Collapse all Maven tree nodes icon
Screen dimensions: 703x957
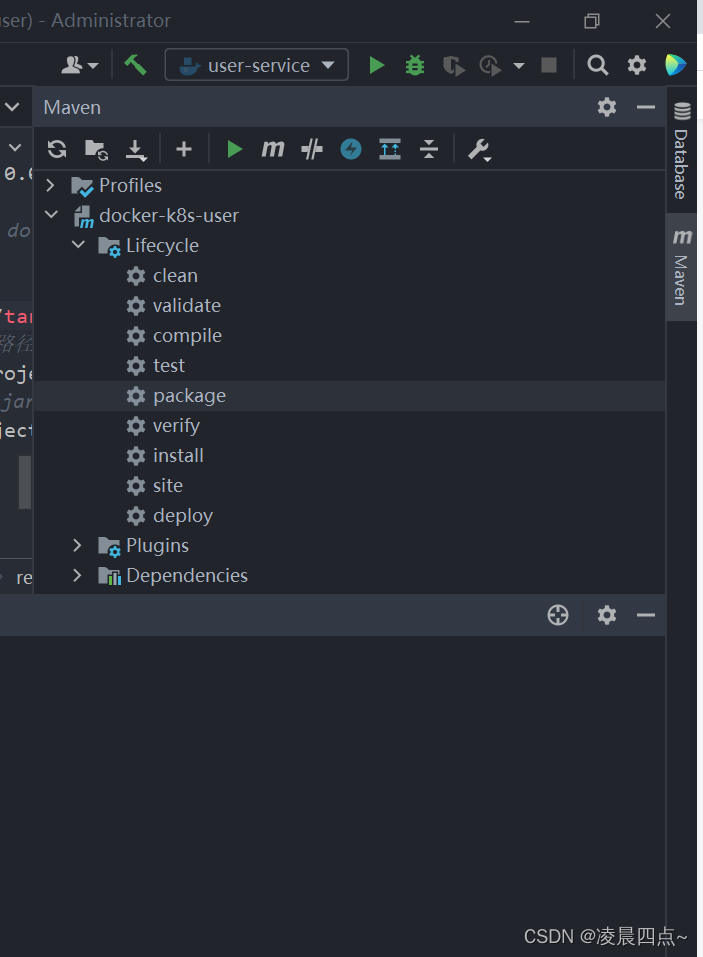(429, 149)
